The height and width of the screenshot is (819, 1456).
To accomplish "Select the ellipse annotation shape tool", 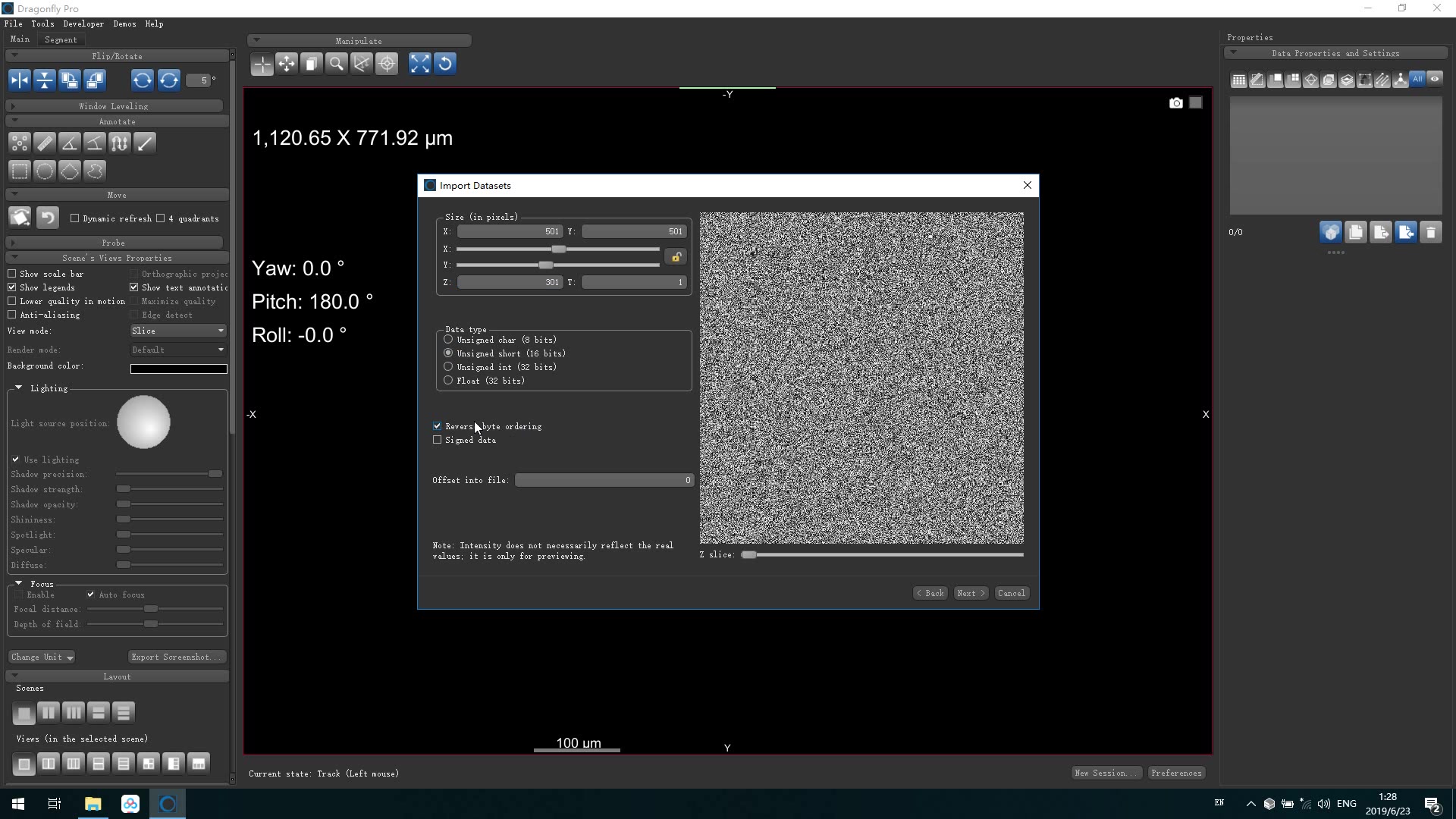I will pos(45,171).
